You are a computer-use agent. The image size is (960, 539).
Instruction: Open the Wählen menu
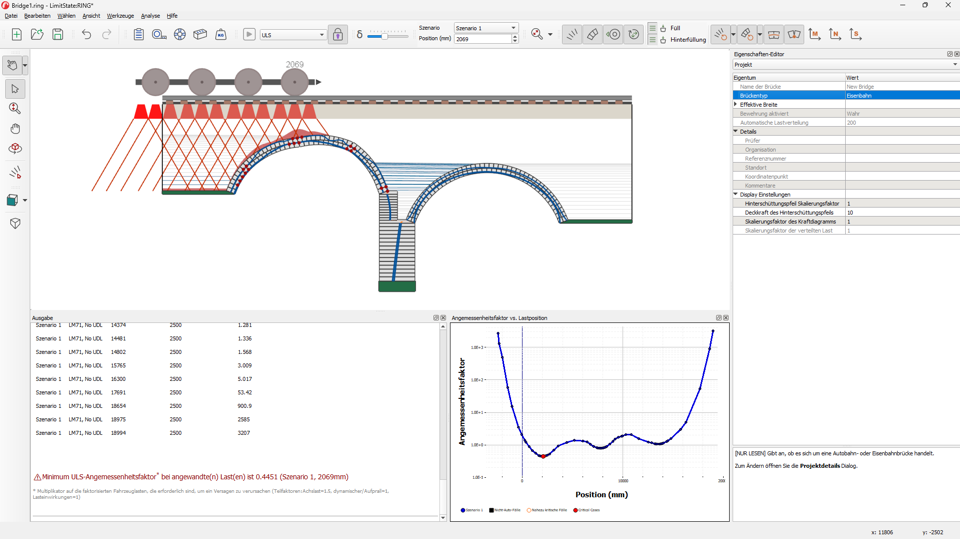click(66, 16)
